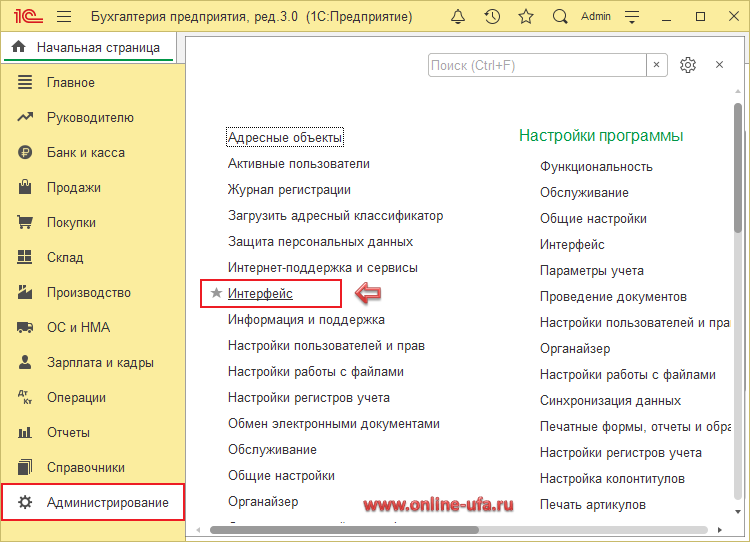Click the Зарплата и кадры person icon
Image resolution: width=750 pixels, height=542 pixels.
(x=25, y=362)
